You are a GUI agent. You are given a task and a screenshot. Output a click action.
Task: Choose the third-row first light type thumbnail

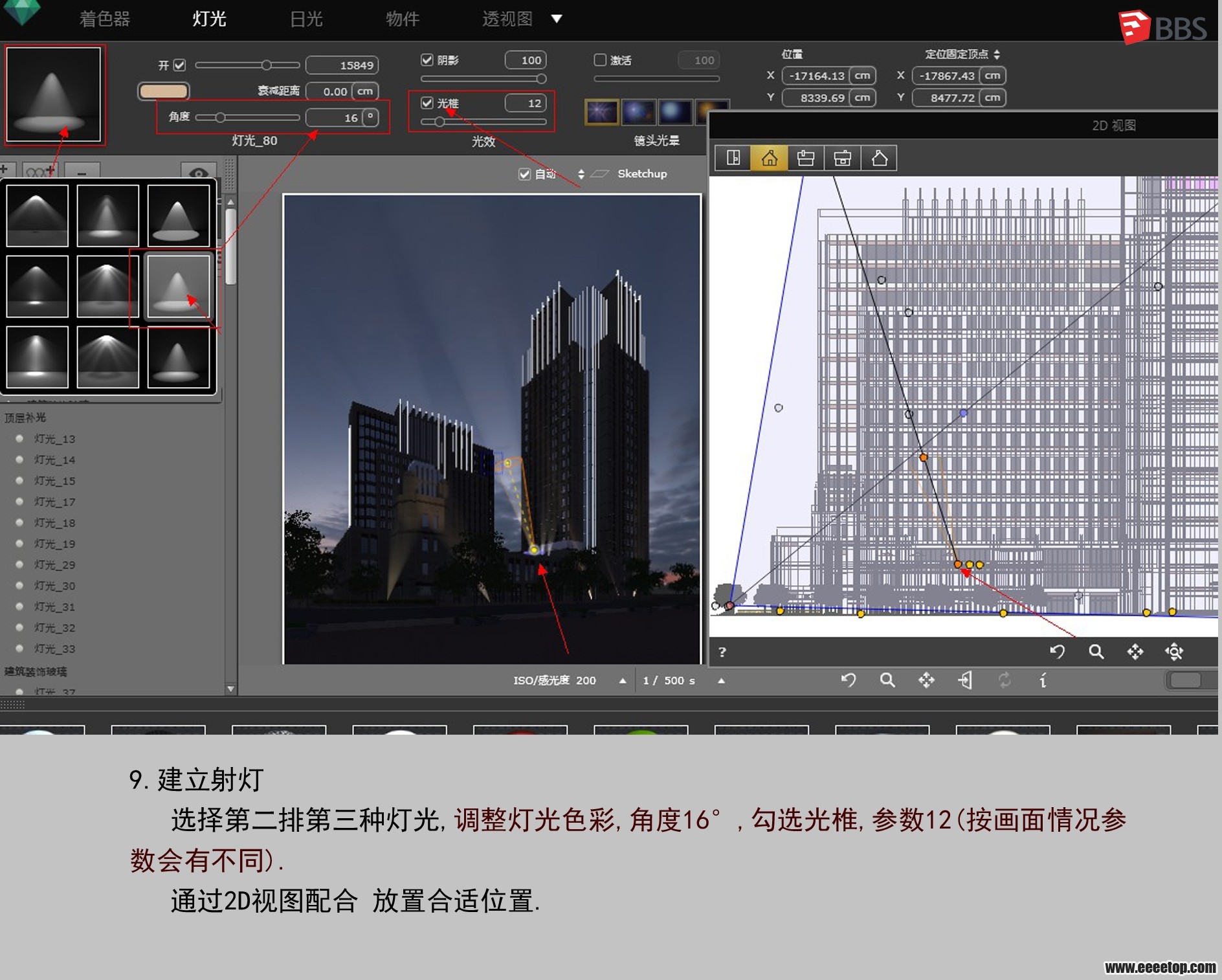(37, 357)
